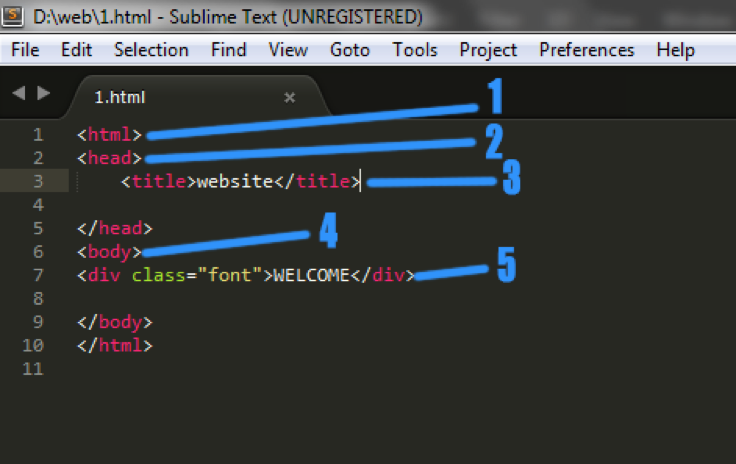Place cursor in opening <head> tag
Viewport: 736px width, 464px height.
109,158
